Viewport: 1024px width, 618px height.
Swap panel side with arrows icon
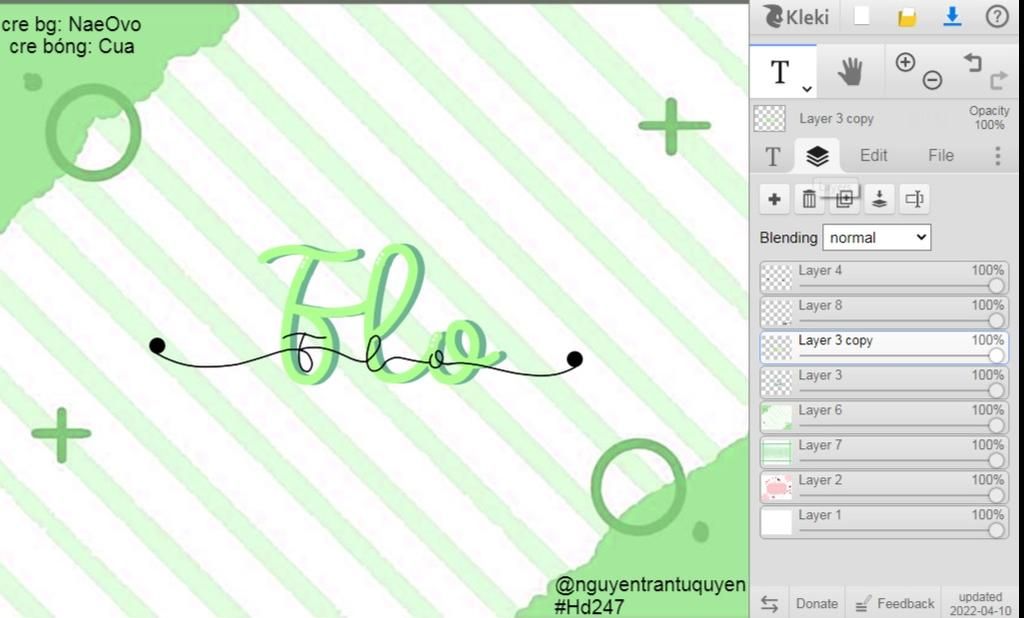pyautogui.click(x=769, y=603)
